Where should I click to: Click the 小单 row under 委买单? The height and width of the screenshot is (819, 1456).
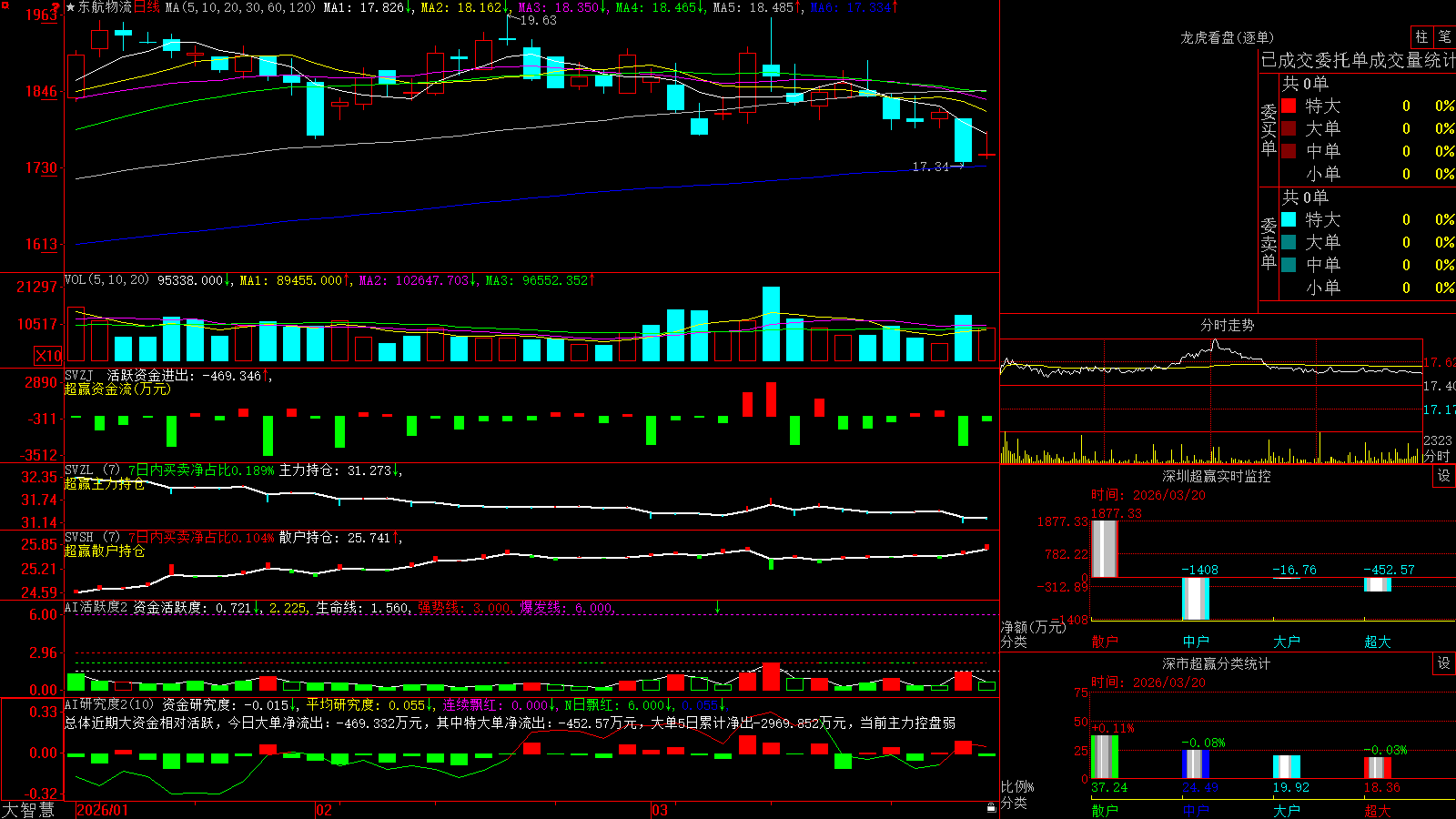click(x=1368, y=174)
